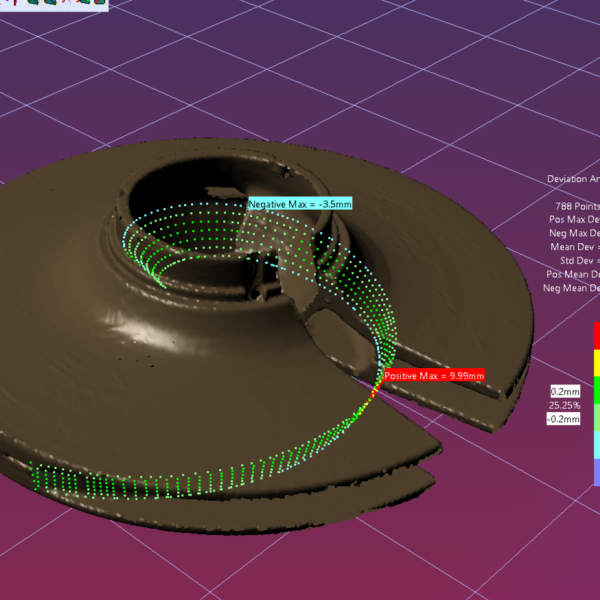The image size is (600, 600).
Task: Select the Pos Max Dev statistic line
Action: [x=574, y=218]
